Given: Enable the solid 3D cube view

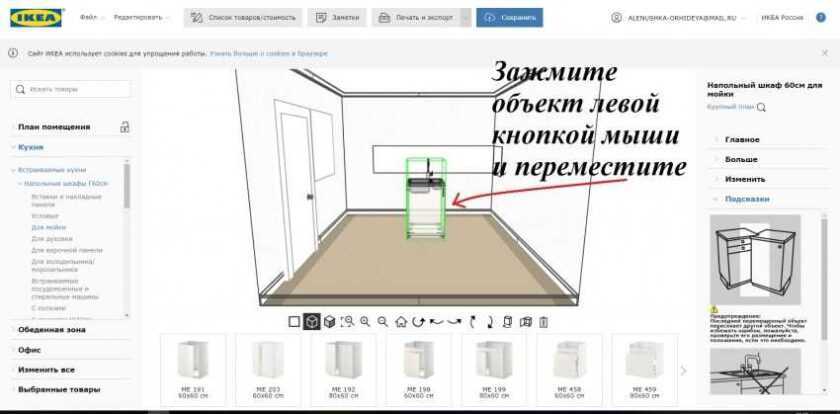Looking at the screenshot, I should [329, 322].
